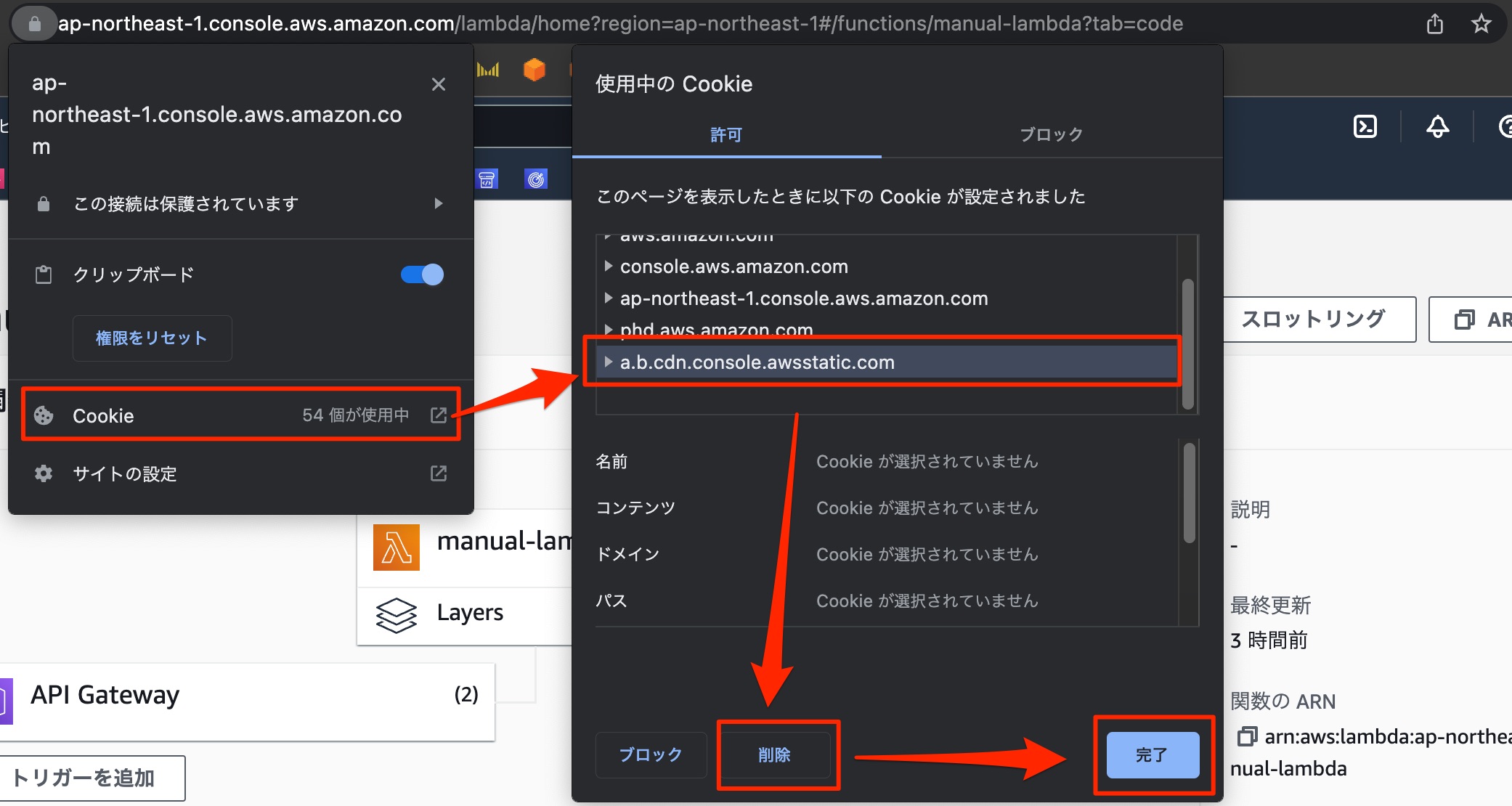Open the CloudShell terminal icon
This screenshot has height=806, width=1512.
click(1365, 126)
